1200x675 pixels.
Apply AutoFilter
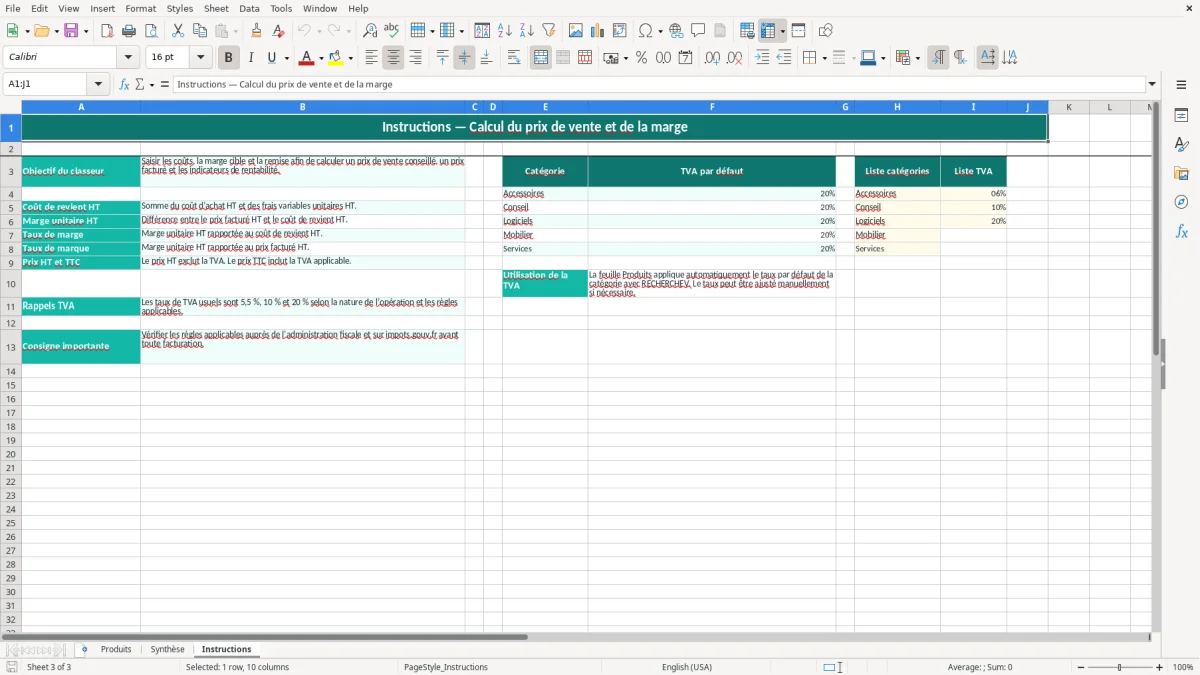pyautogui.click(x=548, y=31)
